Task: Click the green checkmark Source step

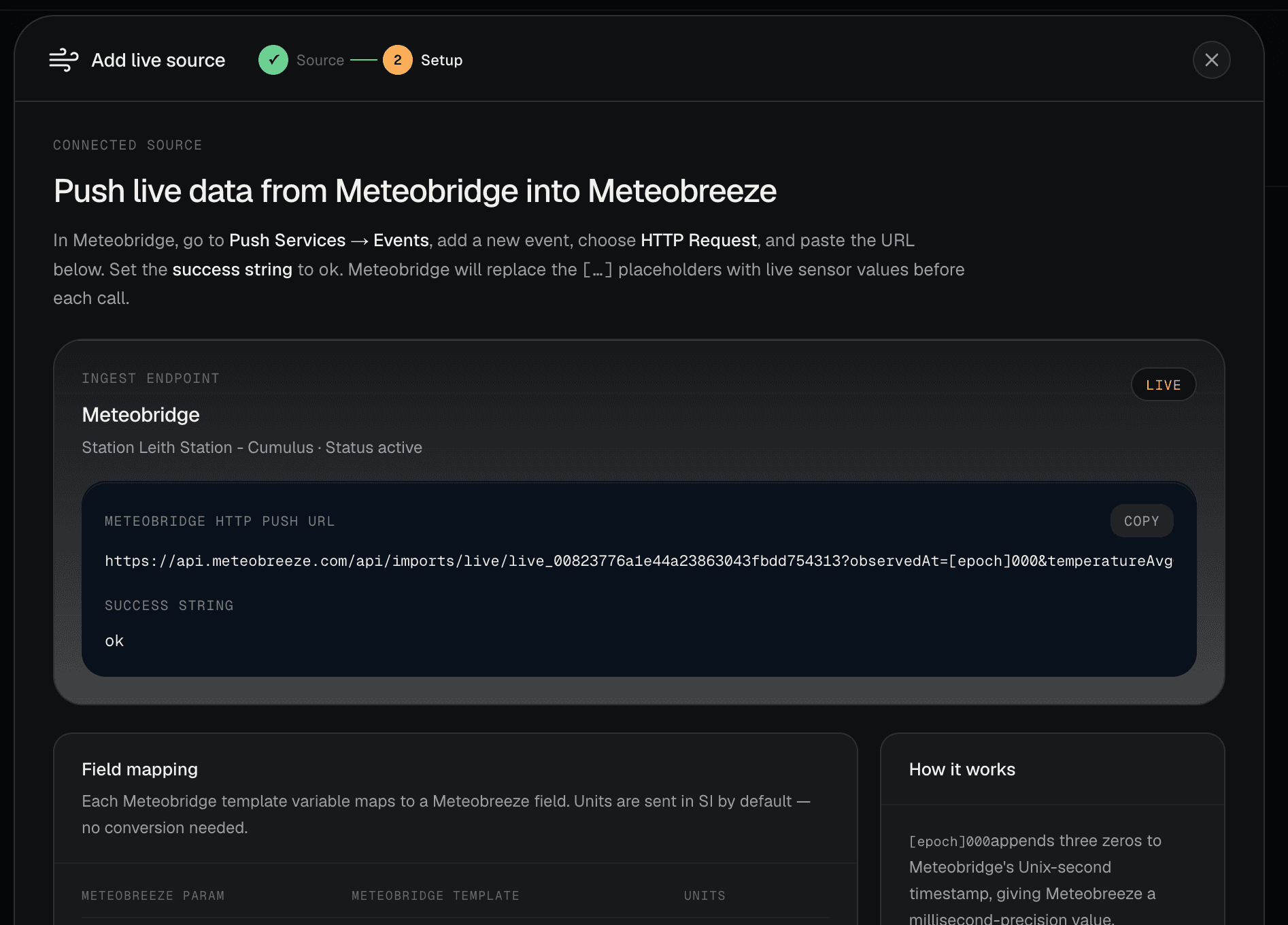Action: pos(273,60)
